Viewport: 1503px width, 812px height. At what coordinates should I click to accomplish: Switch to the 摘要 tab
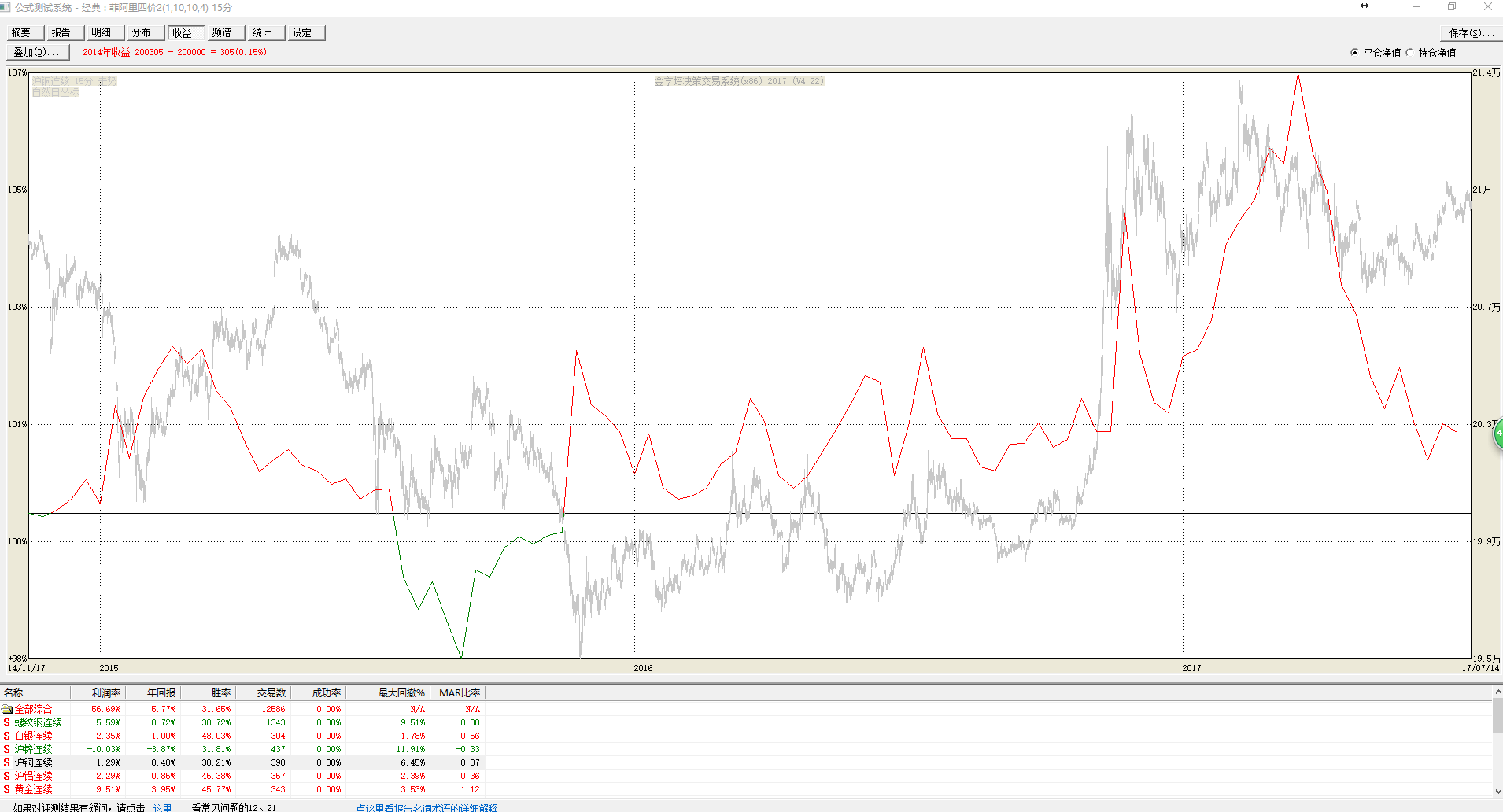22,32
